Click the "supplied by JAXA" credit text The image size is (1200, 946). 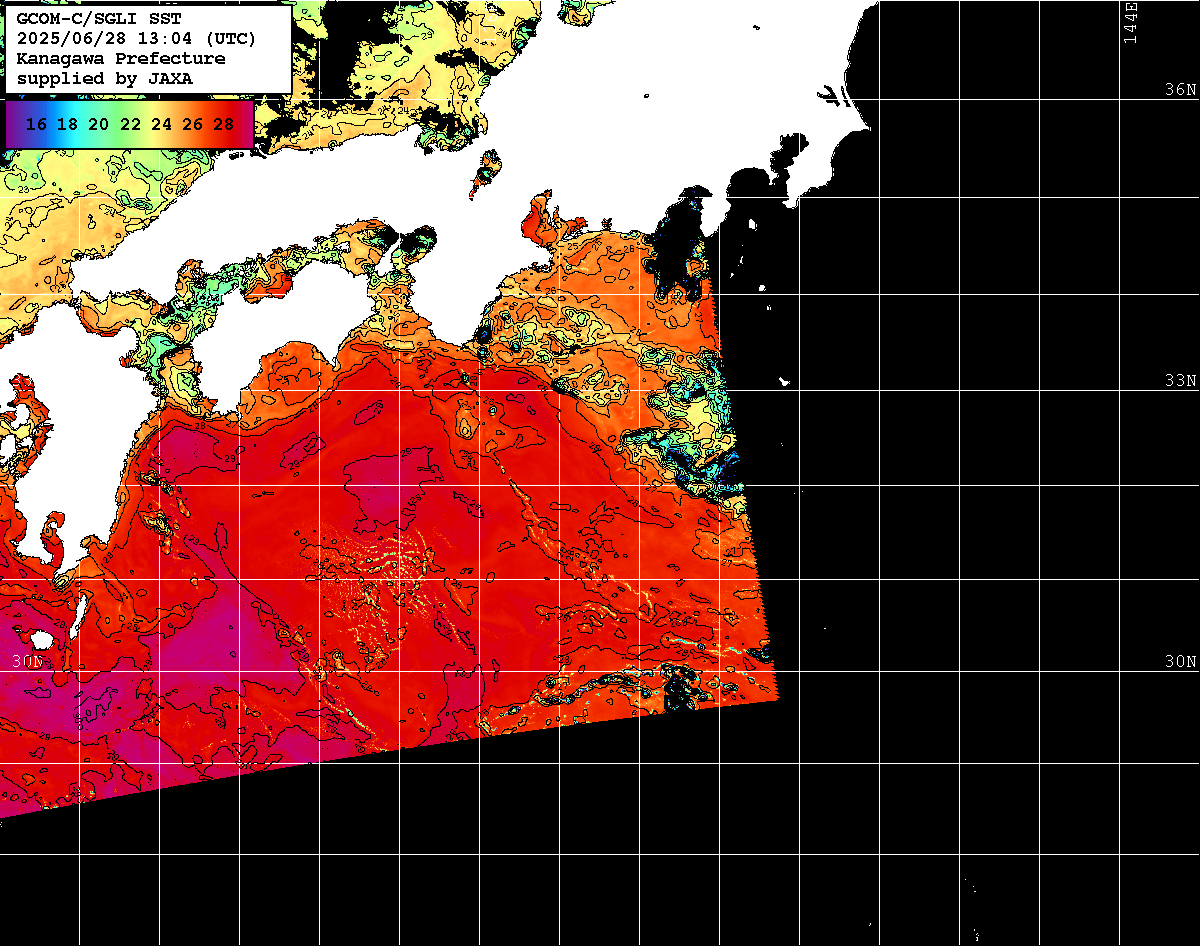[x=105, y=79]
